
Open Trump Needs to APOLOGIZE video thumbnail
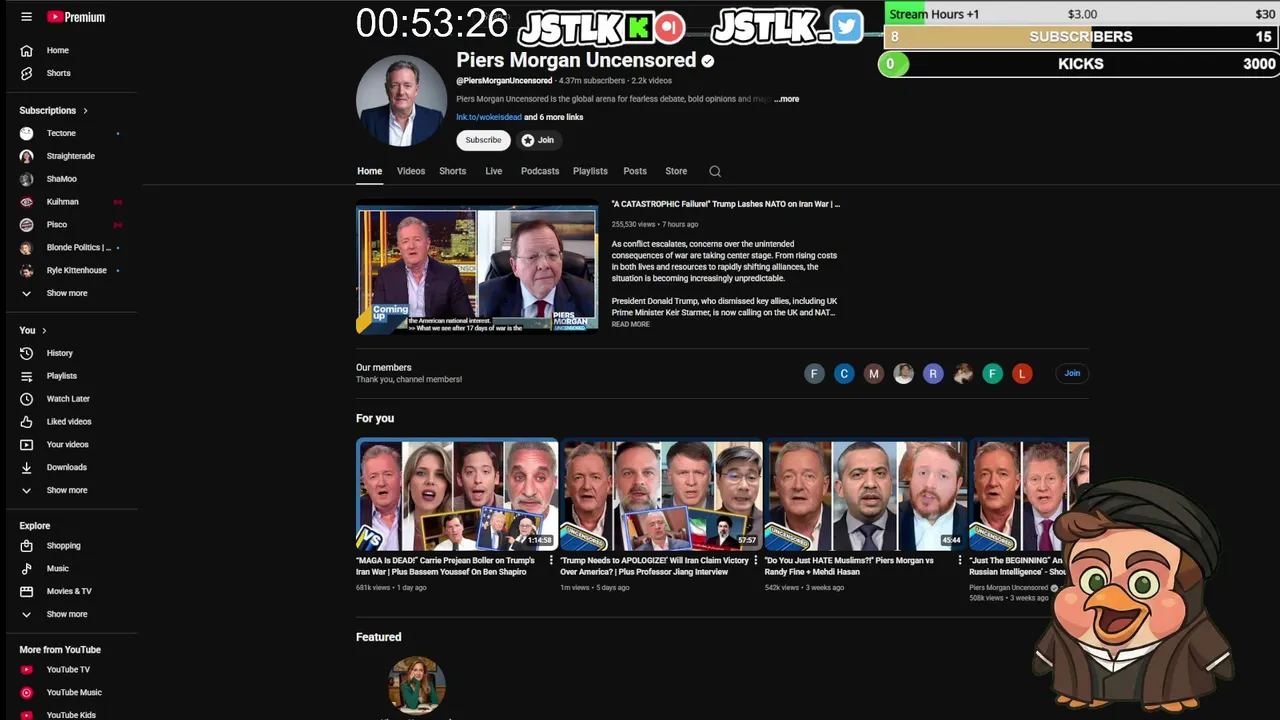(x=661, y=495)
